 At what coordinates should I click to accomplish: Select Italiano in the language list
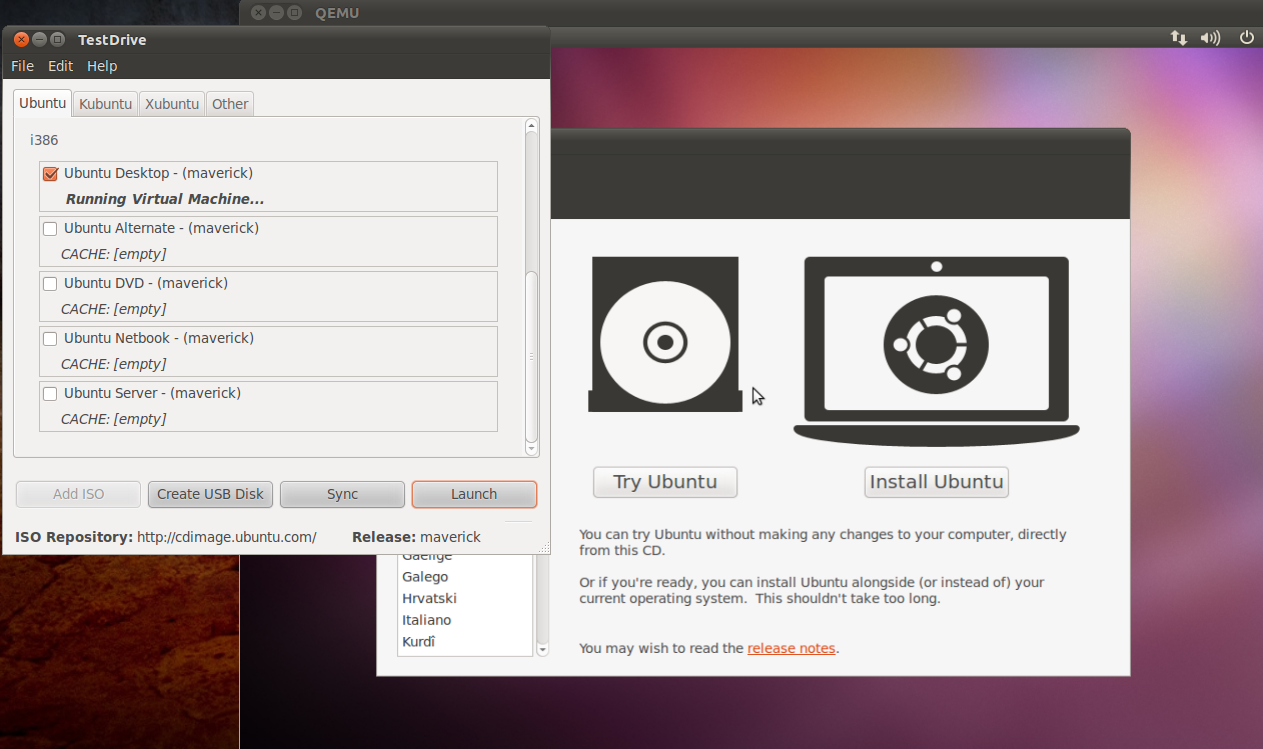coord(426,621)
